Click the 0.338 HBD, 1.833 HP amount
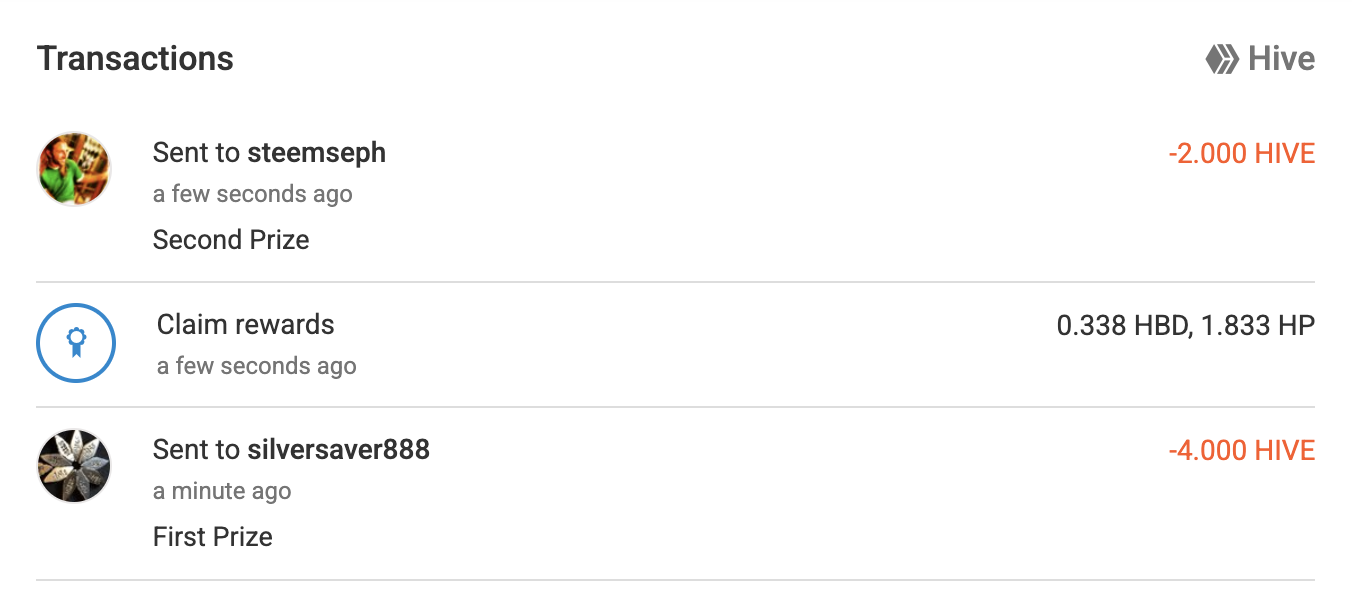This screenshot has height=593, width=1352. (1185, 326)
